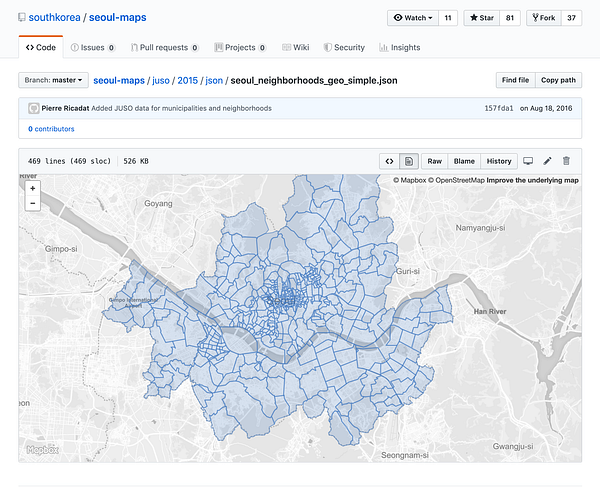
Task: Open the Projects tab
Action: coord(240,47)
